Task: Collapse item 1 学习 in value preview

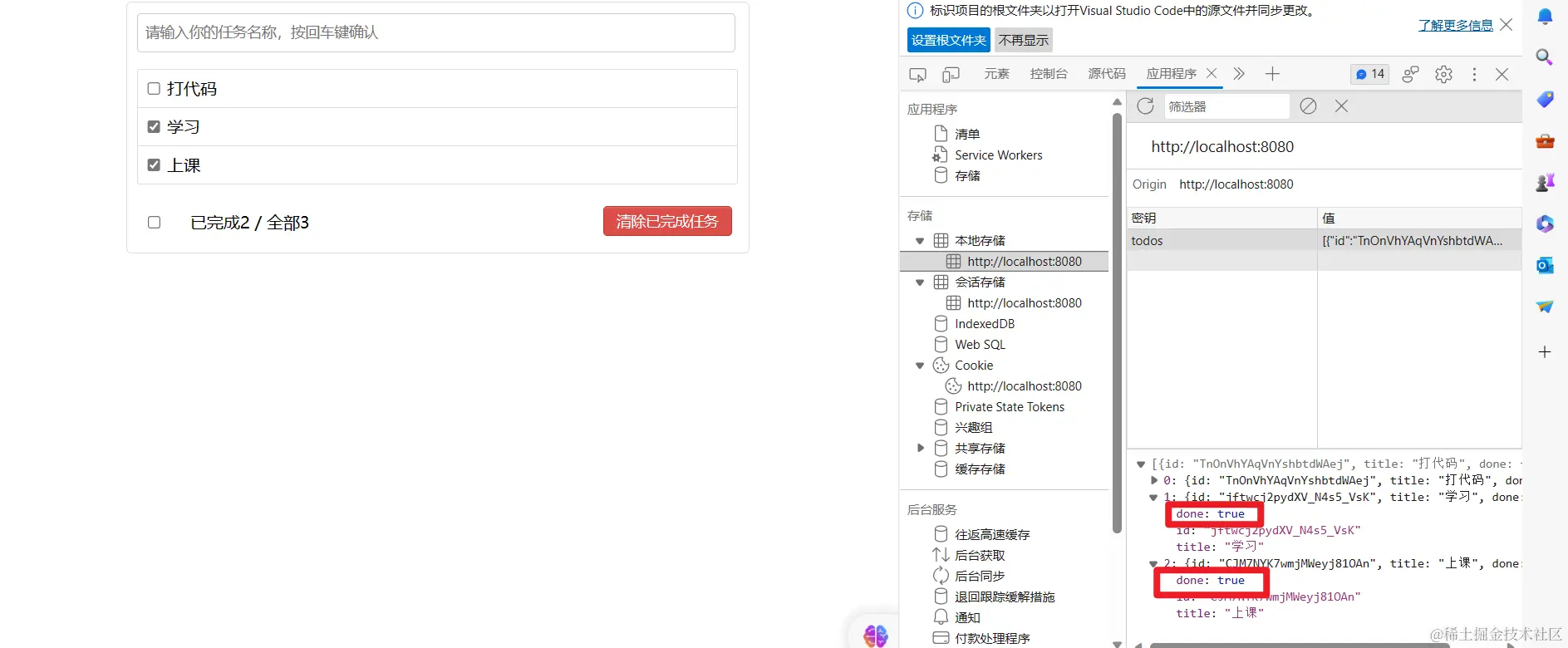Action: coord(1153,498)
